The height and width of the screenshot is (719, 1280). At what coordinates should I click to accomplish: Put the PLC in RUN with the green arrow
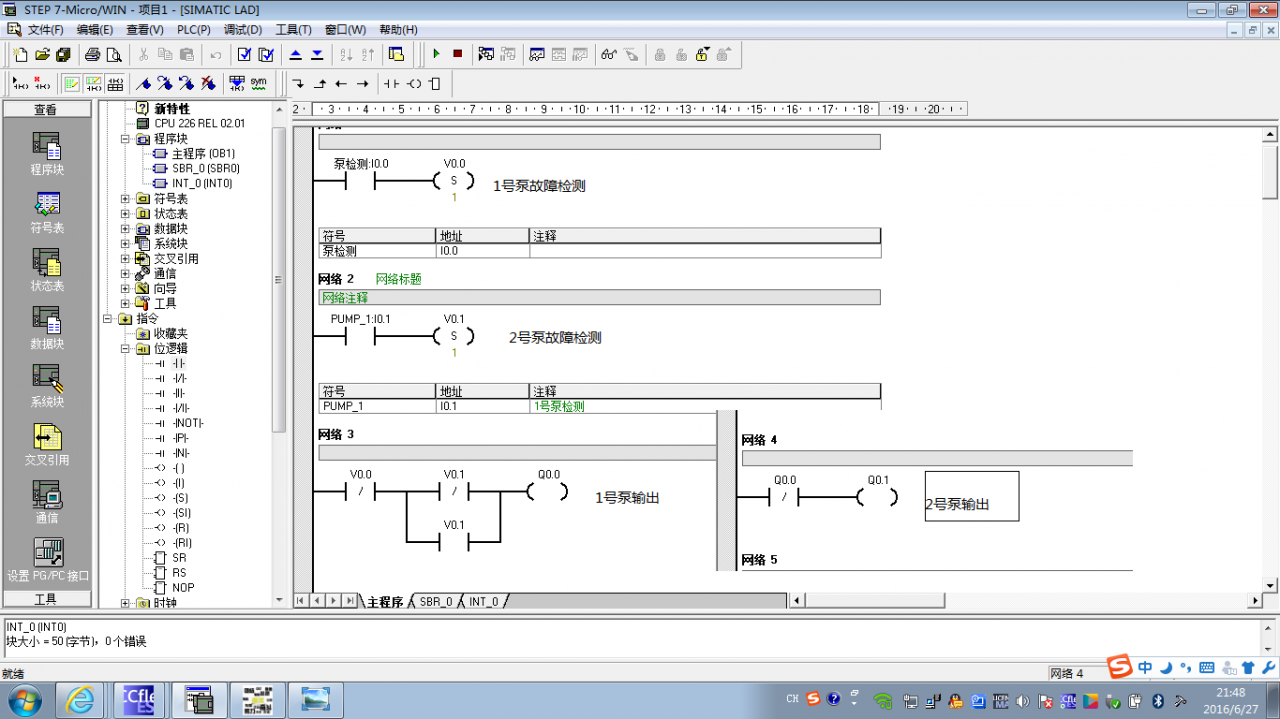(x=436, y=54)
